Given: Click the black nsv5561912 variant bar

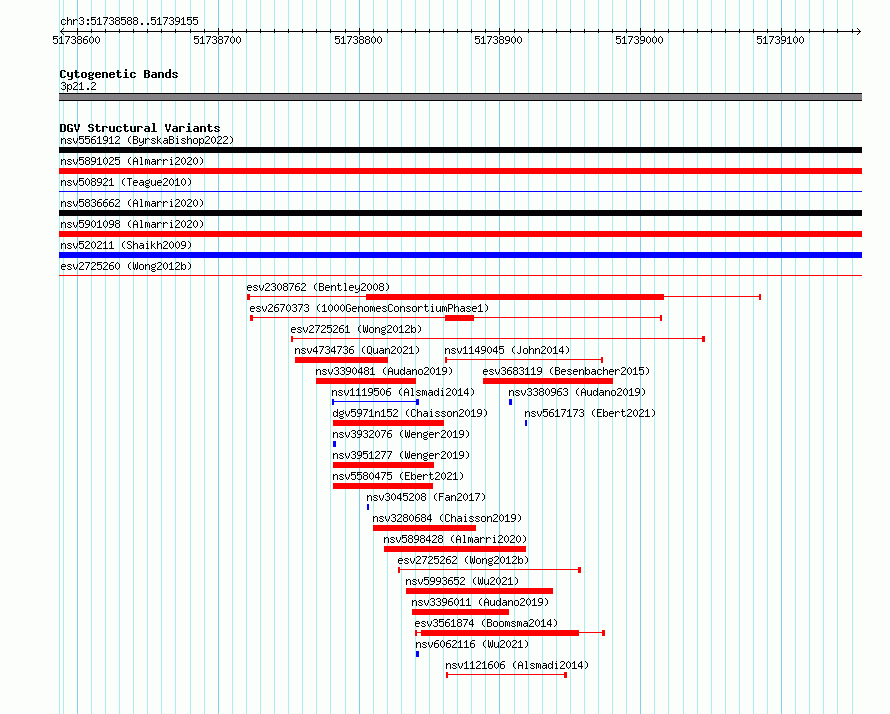Looking at the screenshot, I should (460, 150).
